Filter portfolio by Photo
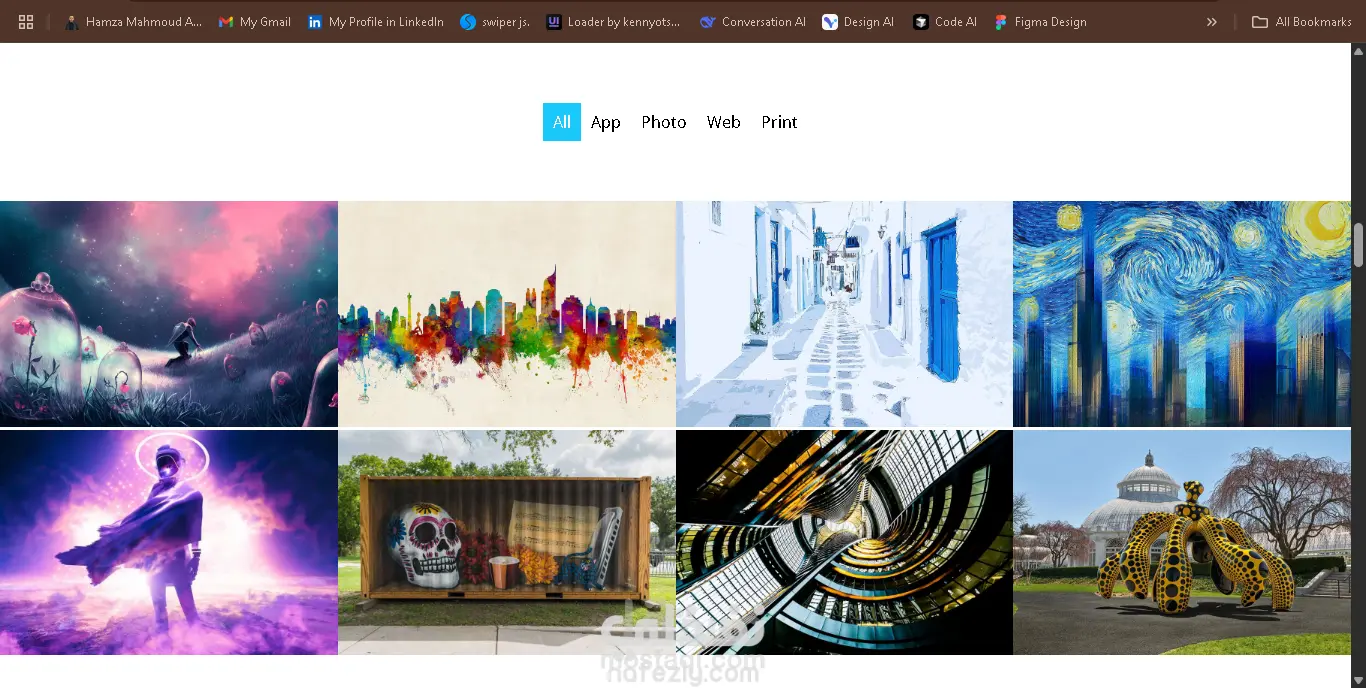The height and width of the screenshot is (688, 1366). (x=664, y=122)
